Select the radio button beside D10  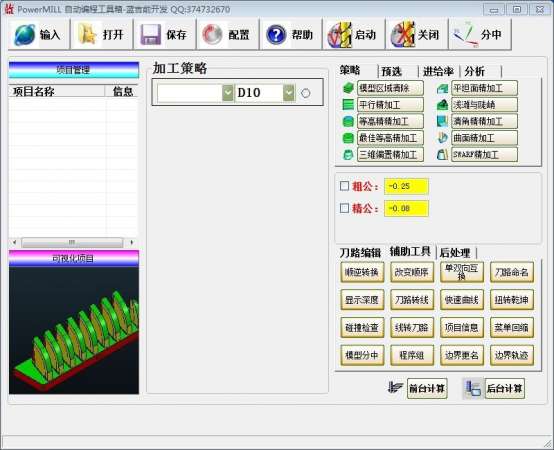[306, 93]
